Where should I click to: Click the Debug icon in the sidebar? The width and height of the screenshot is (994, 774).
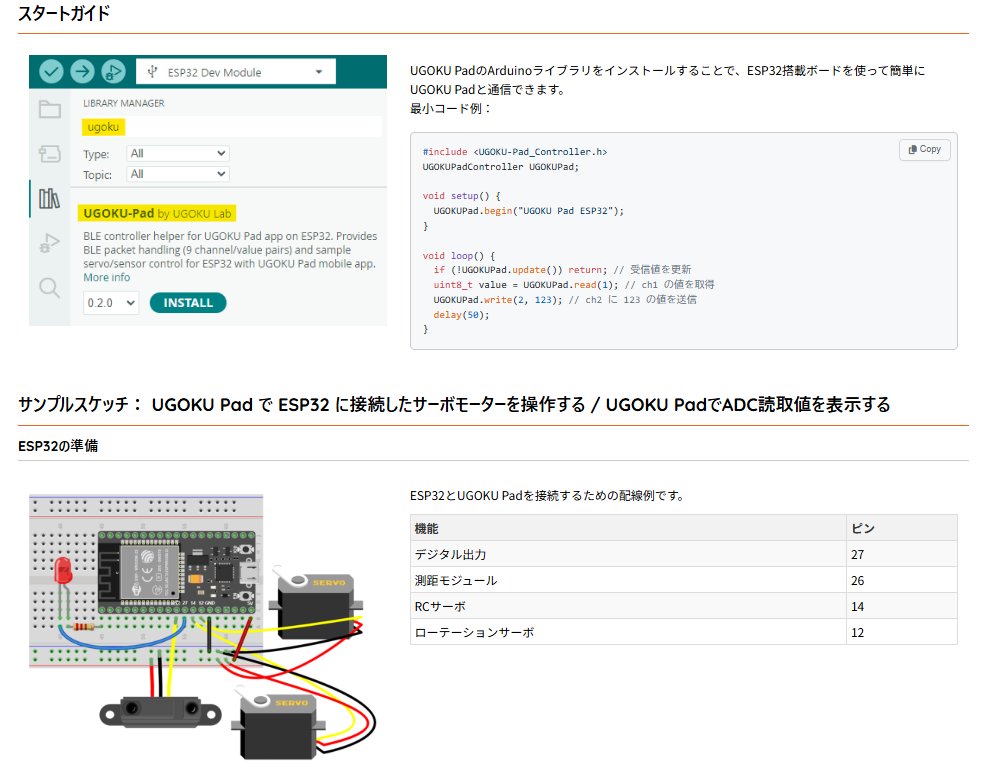click(48, 240)
